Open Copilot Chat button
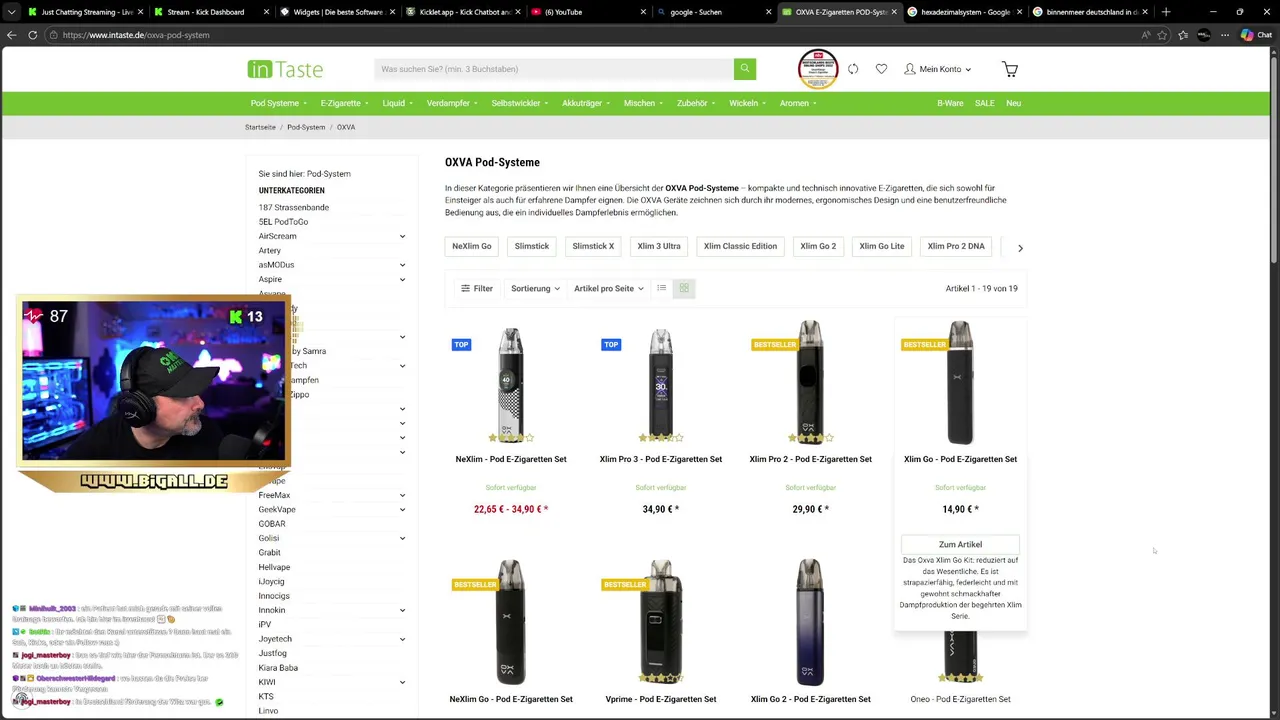This screenshot has height=720, width=1280. click(1257, 34)
